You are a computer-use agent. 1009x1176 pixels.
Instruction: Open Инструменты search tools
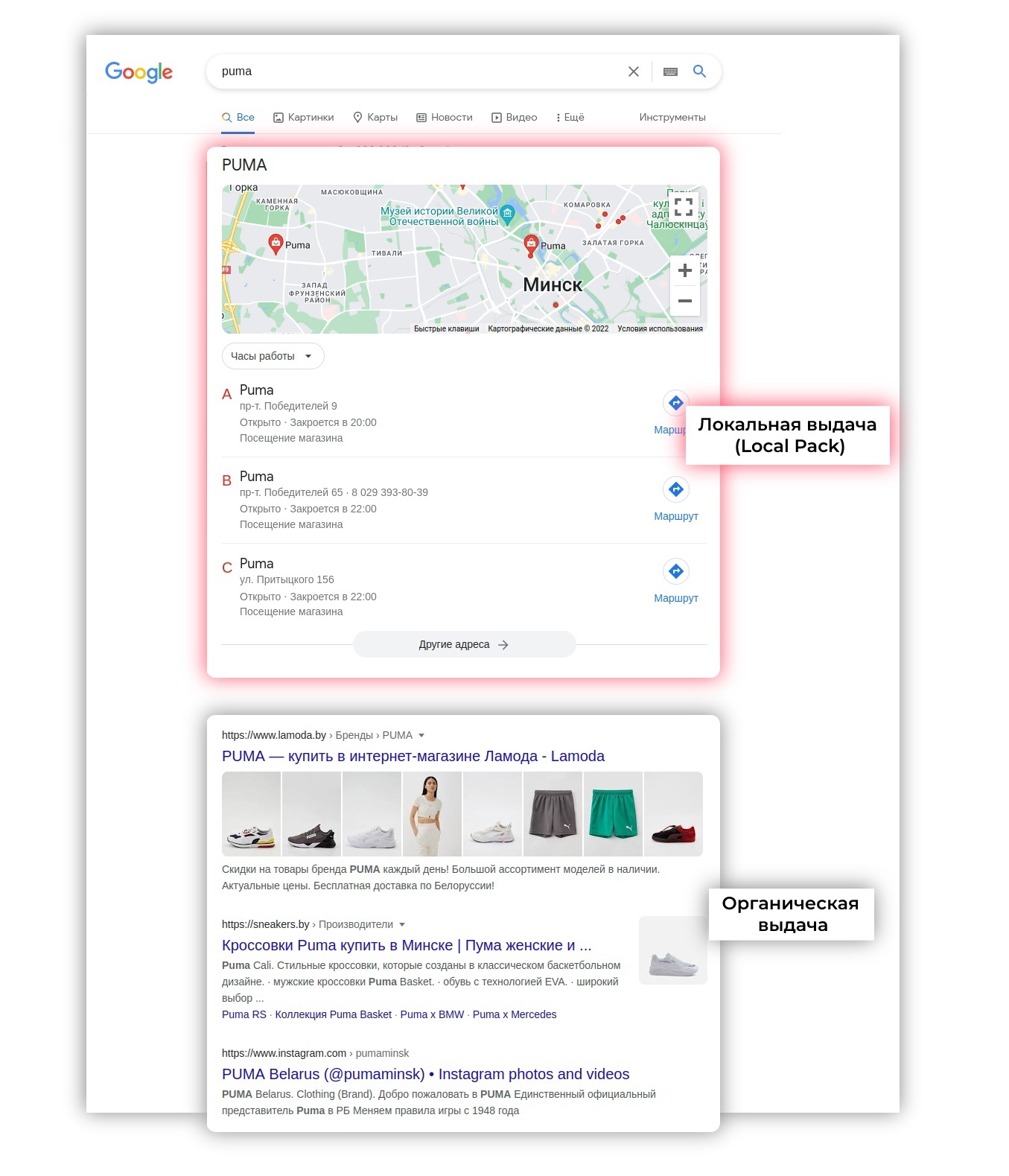[672, 117]
